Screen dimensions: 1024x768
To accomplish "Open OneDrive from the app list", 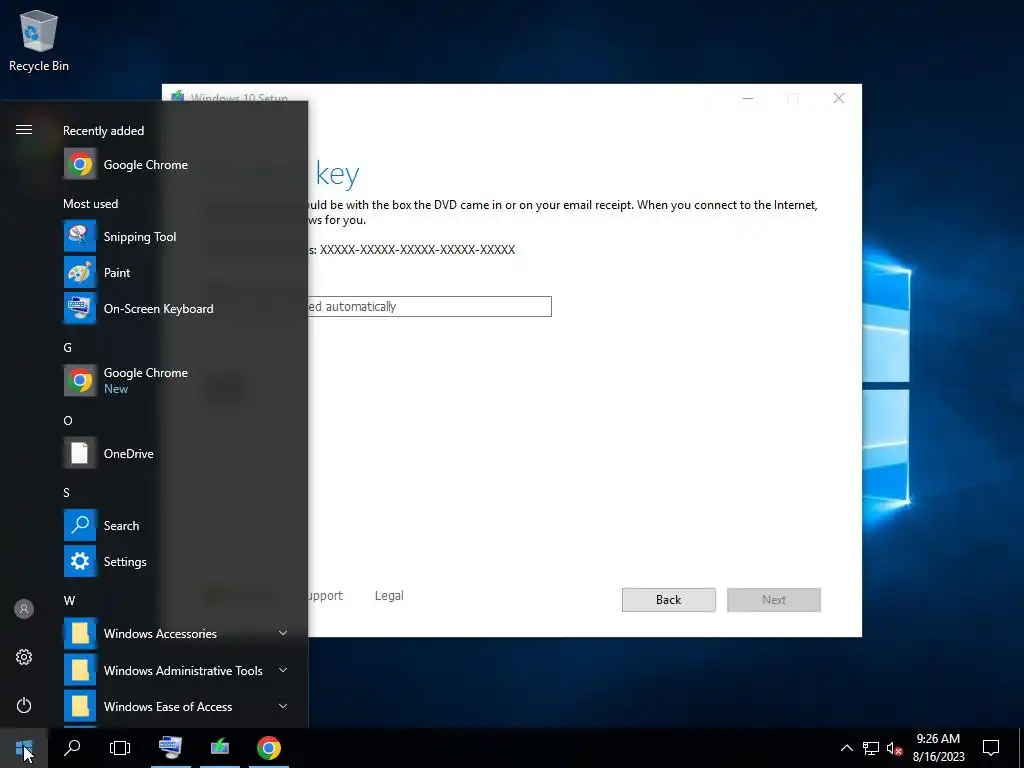I will (x=176, y=453).
